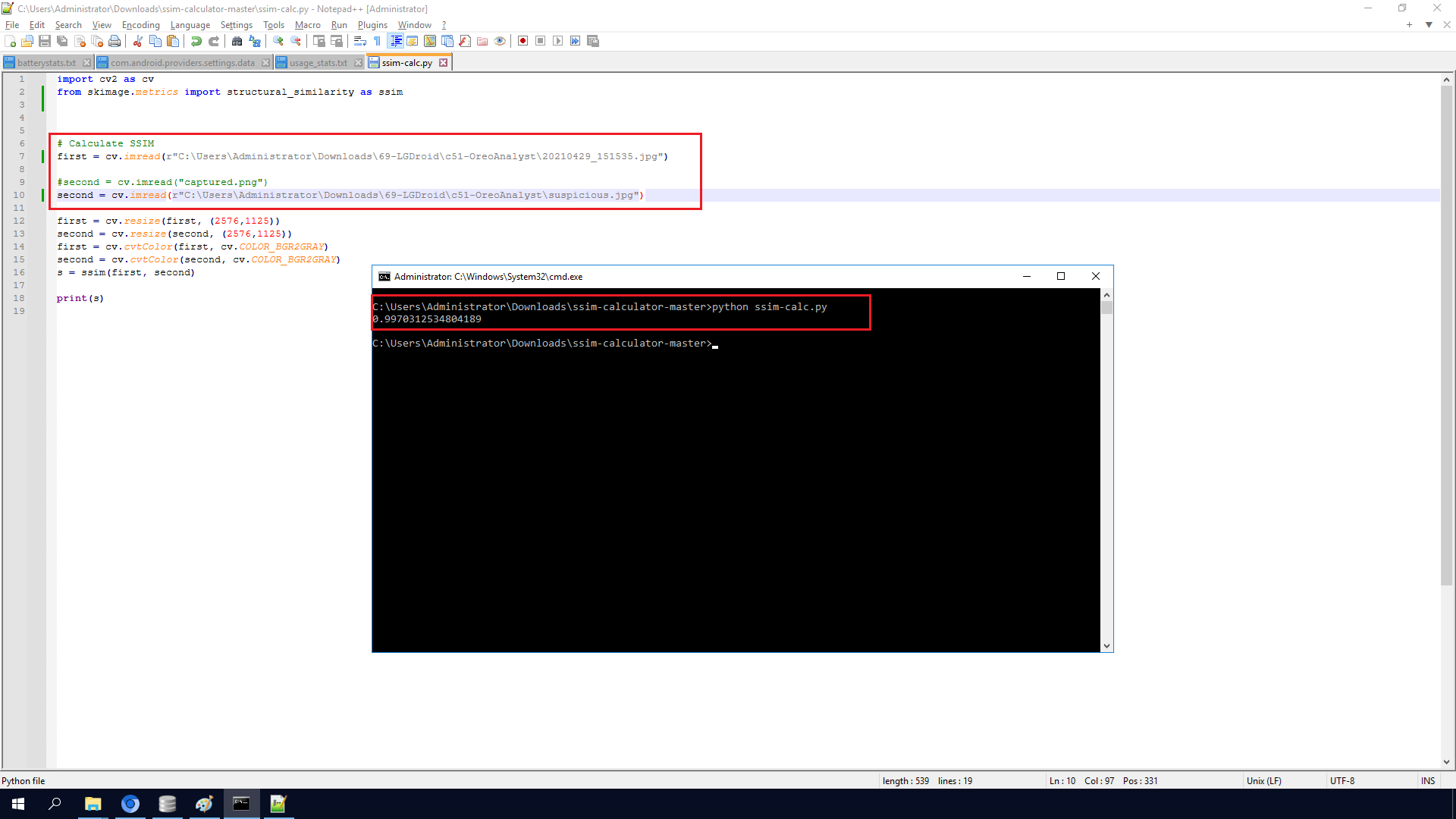This screenshot has width=1456, height=819.
Task: Open Windows Start menu on taskbar
Action: point(18,804)
